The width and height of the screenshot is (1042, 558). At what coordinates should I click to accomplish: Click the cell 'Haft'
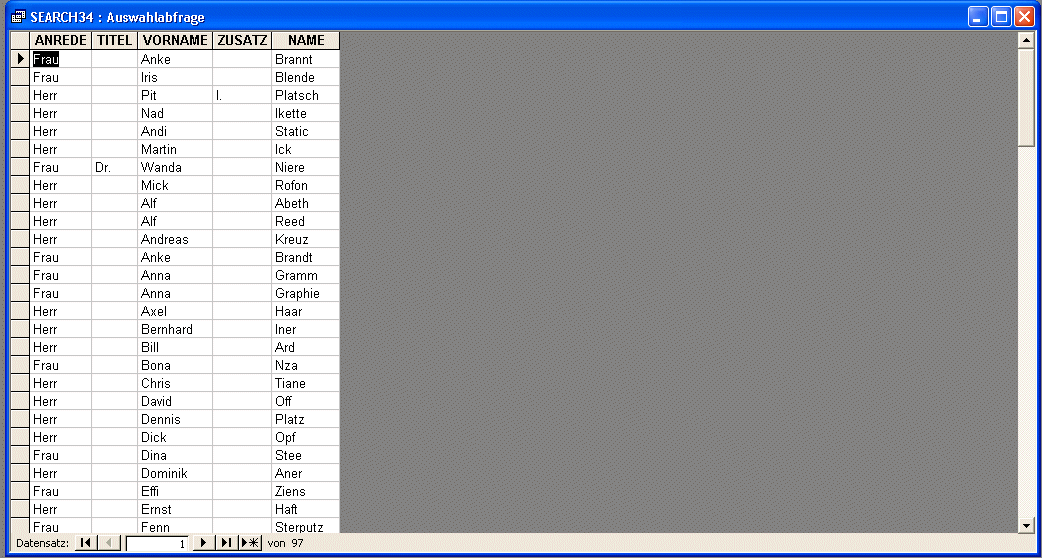(x=306, y=510)
